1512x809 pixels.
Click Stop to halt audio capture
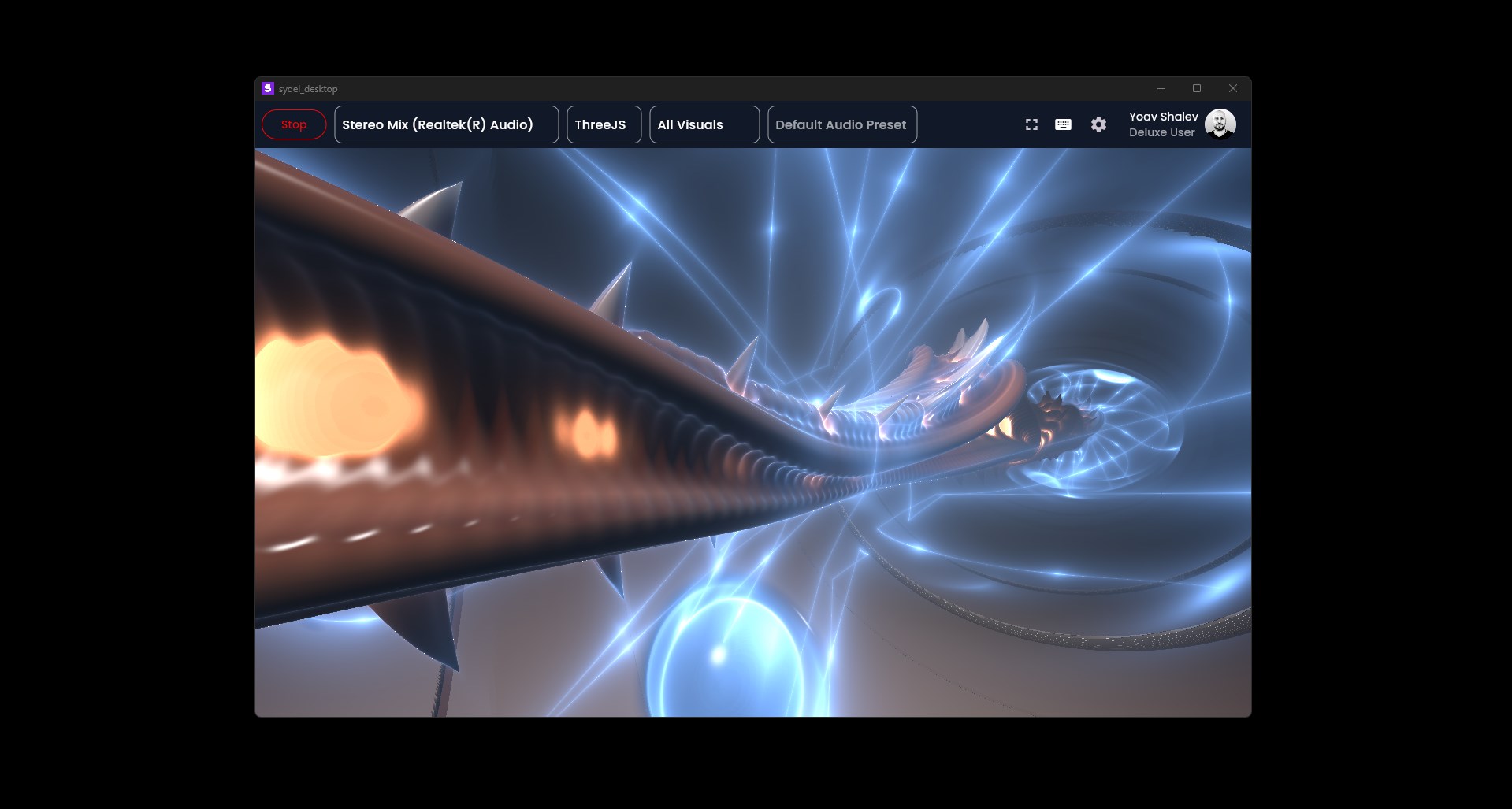(x=293, y=124)
